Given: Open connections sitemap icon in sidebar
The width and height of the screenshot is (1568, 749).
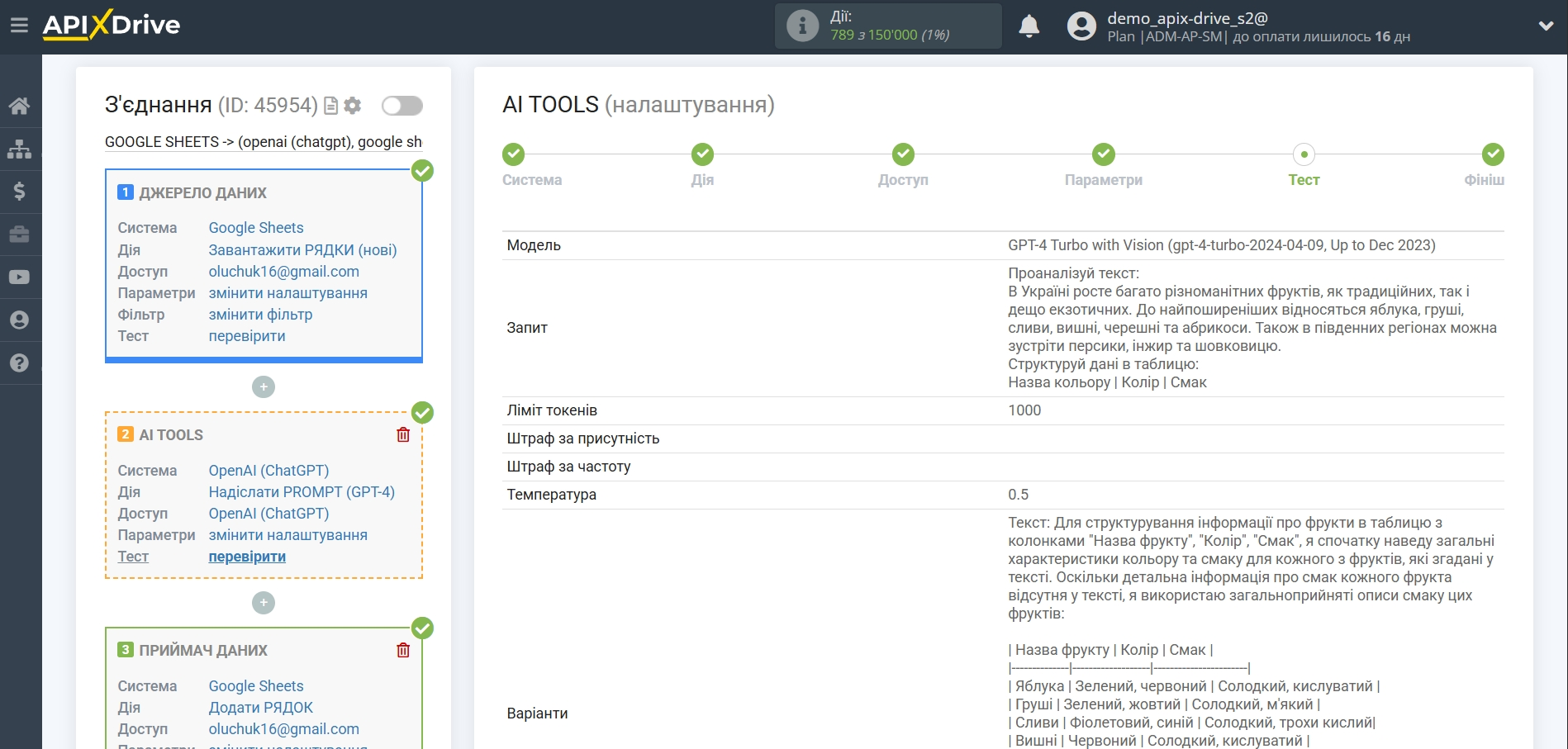Looking at the screenshot, I should click(x=19, y=149).
